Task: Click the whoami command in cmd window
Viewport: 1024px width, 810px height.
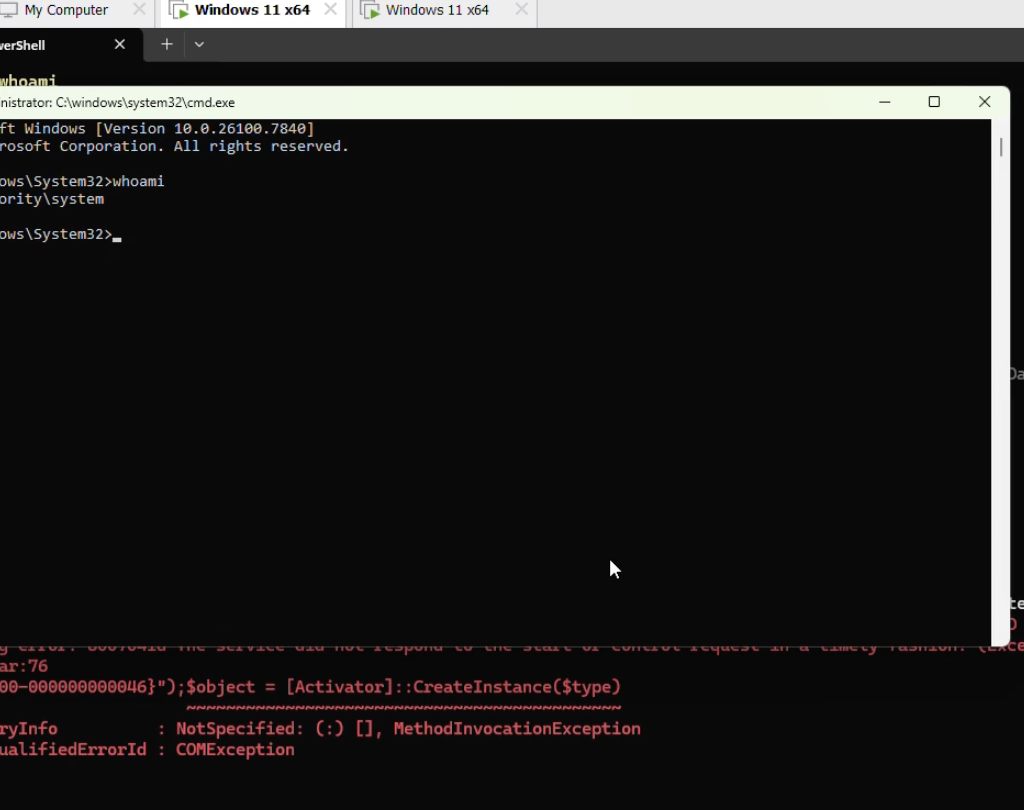Action: [x=138, y=181]
